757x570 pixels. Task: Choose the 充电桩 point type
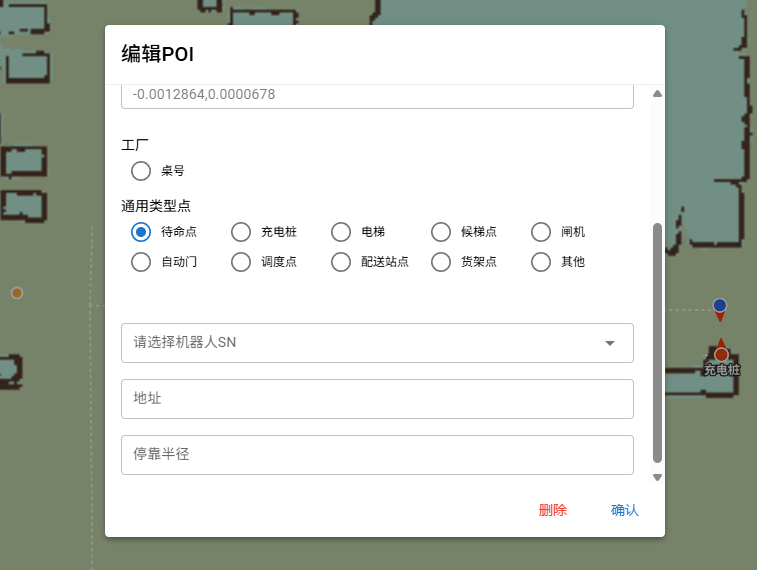point(241,232)
